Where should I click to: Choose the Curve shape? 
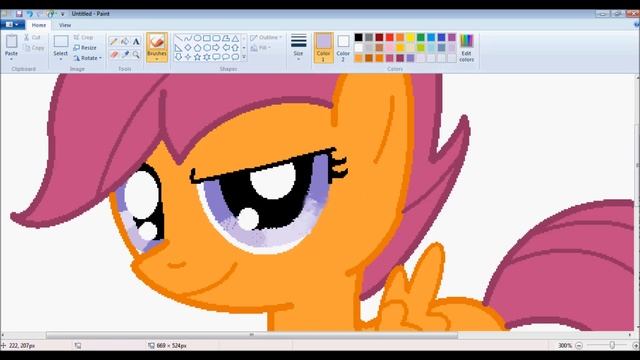pyautogui.click(x=188, y=38)
